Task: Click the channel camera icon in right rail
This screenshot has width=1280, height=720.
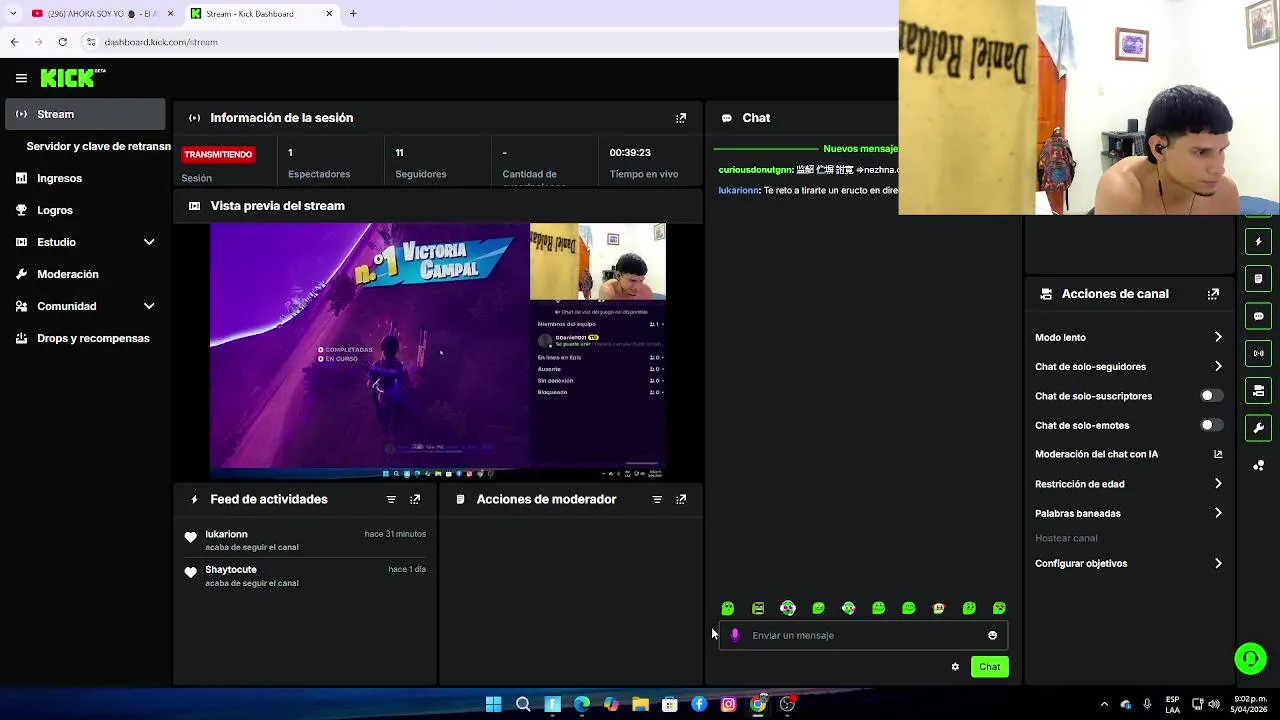Action: click(1258, 390)
